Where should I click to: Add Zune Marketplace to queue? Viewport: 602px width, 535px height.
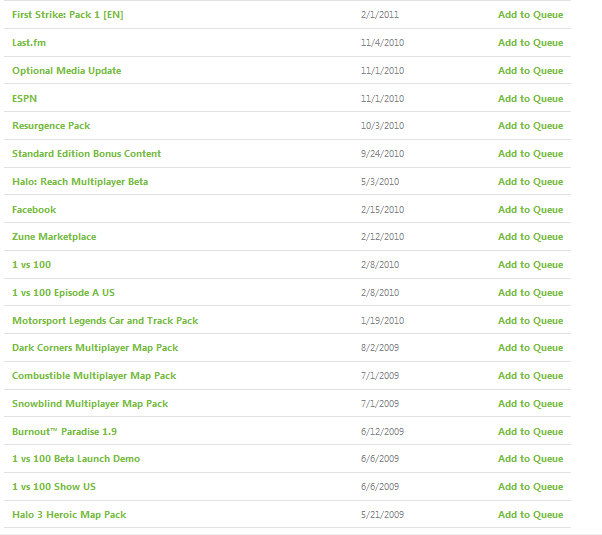click(x=531, y=237)
